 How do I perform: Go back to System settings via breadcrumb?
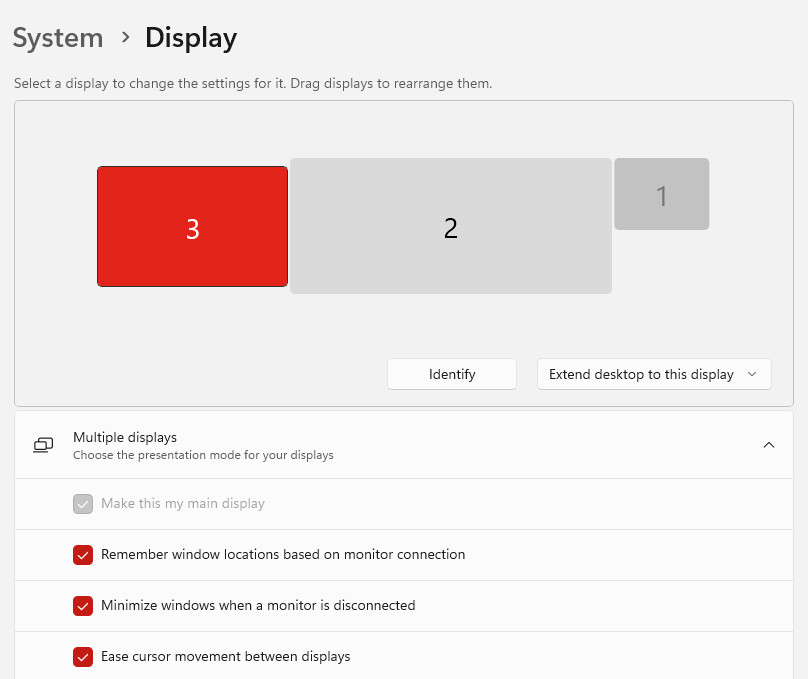coord(58,38)
